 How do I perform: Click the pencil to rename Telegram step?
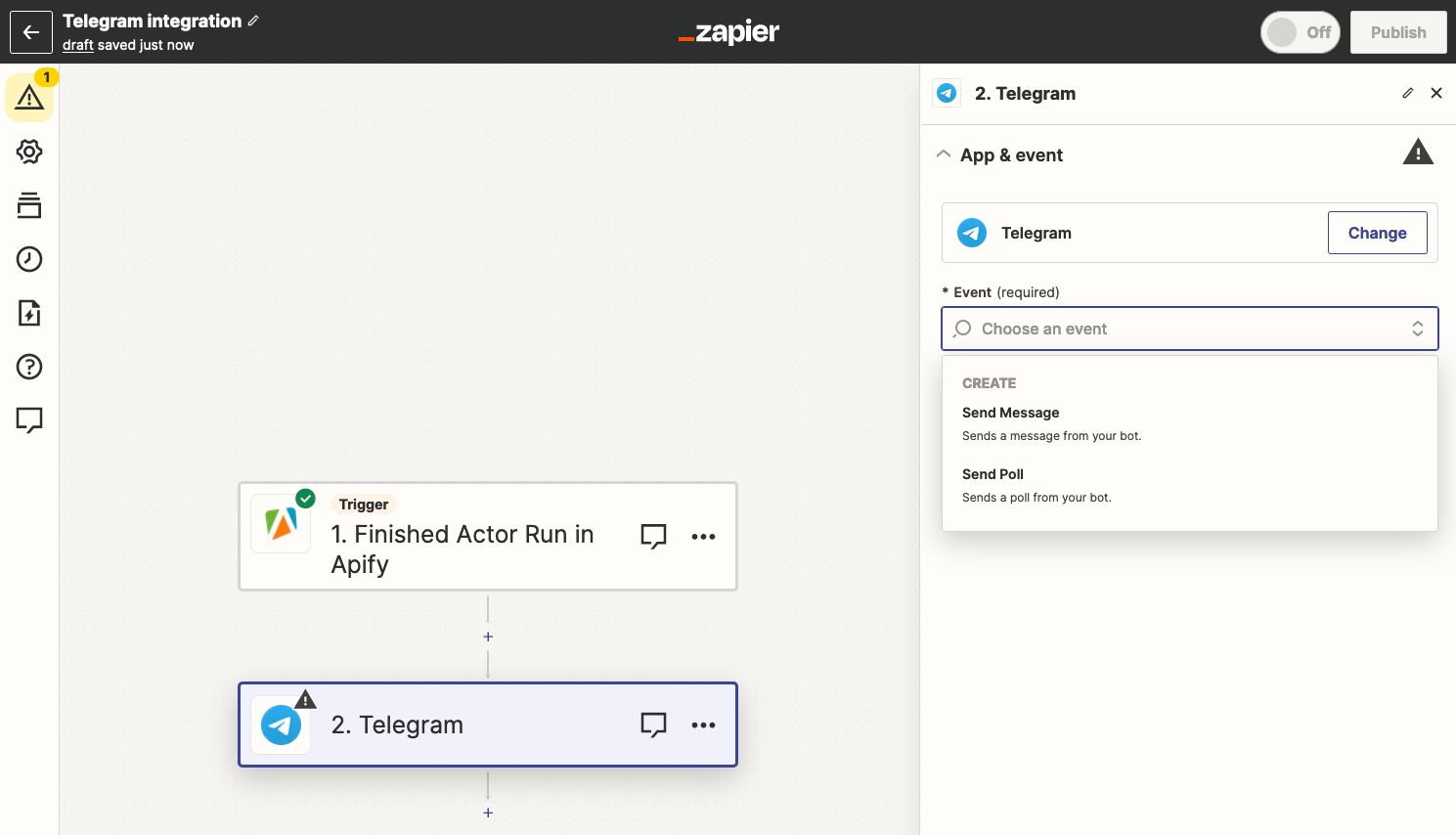(1407, 92)
